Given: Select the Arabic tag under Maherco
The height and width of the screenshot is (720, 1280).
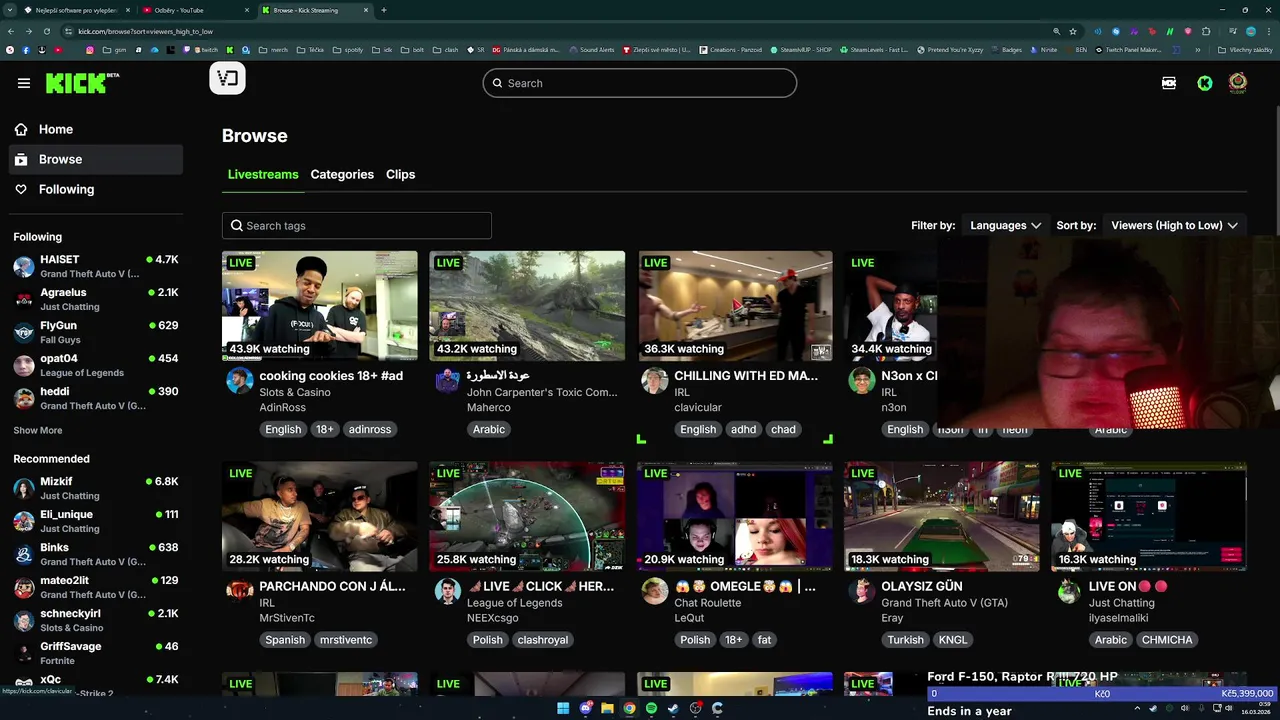Looking at the screenshot, I should [489, 429].
